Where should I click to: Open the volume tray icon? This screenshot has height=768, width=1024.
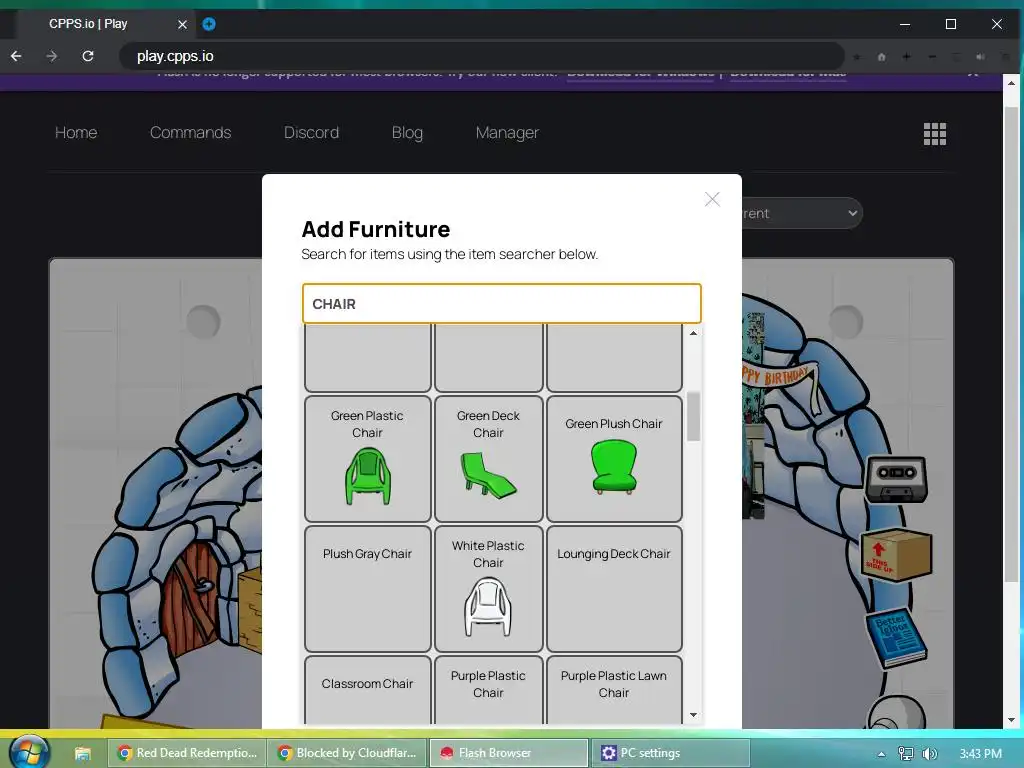929,754
